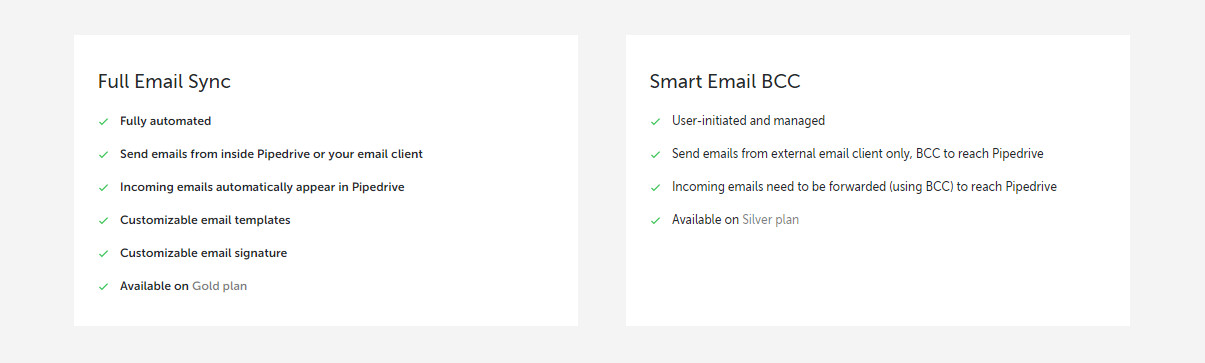Click the checkmark beside Customizable email signature
This screenshot has width=1205, height=363.
[x=103, y=253]
